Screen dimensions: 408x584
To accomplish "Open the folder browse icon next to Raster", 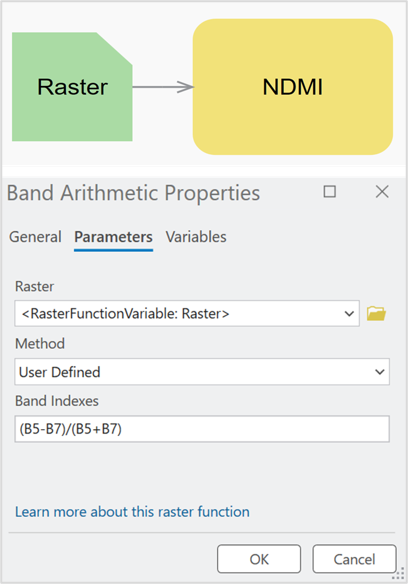I will (x=376, y=313).
